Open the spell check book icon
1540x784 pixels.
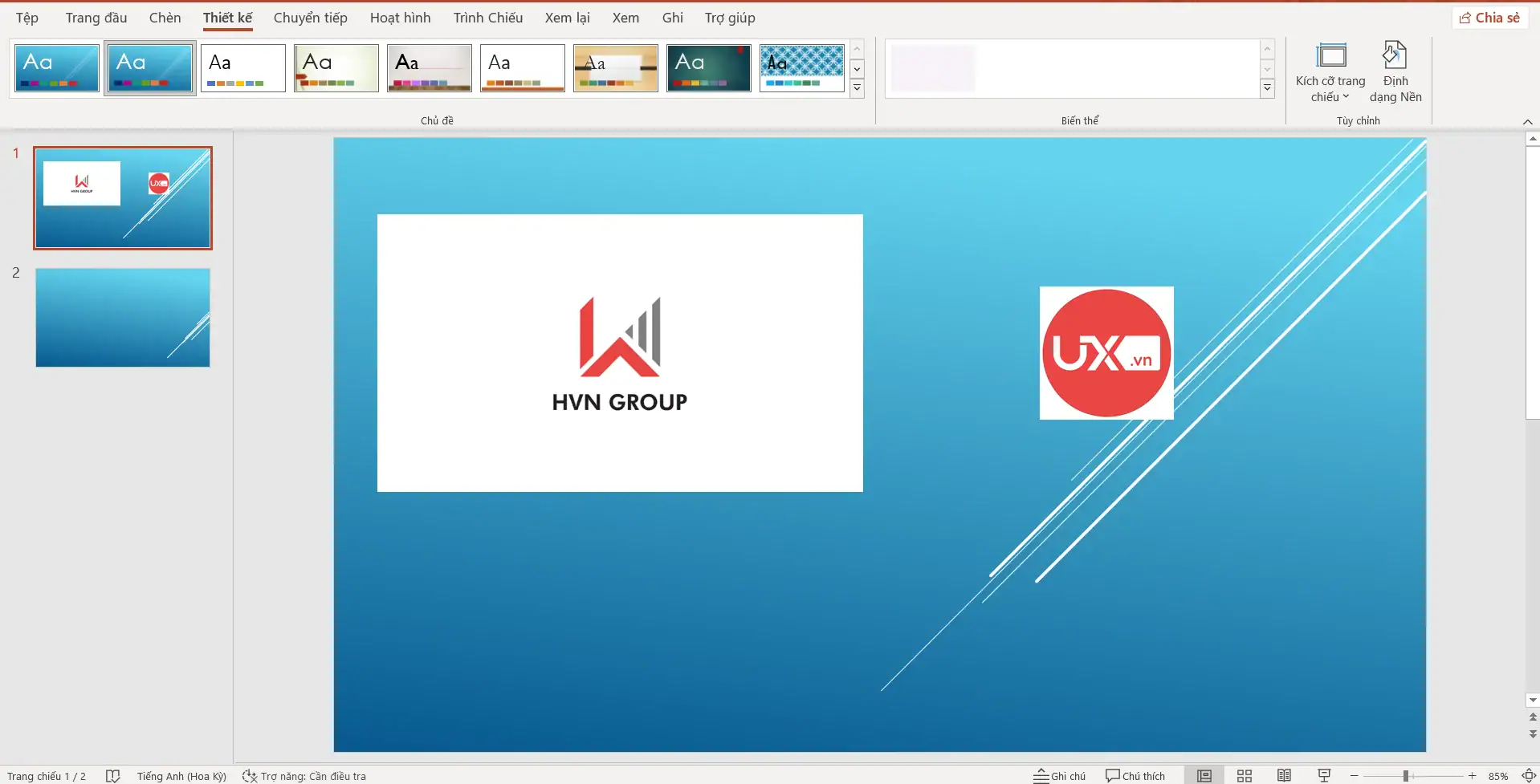click(112, 776)
